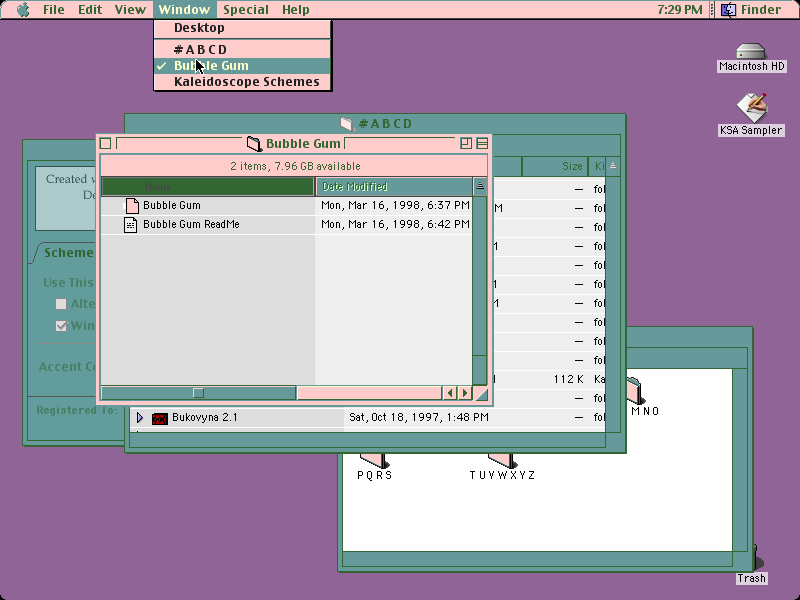Open the Edit menu
Screen dimensions: 800x600
pos(90,10)
